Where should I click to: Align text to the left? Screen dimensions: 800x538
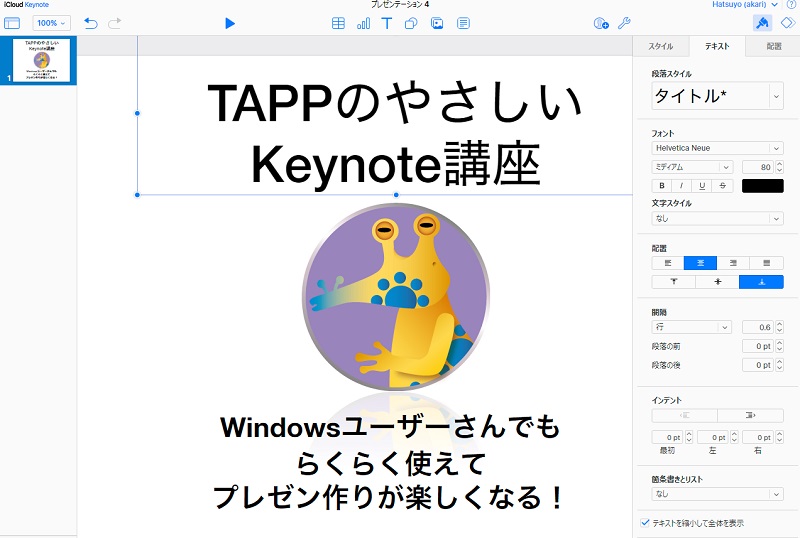point(668,263)
